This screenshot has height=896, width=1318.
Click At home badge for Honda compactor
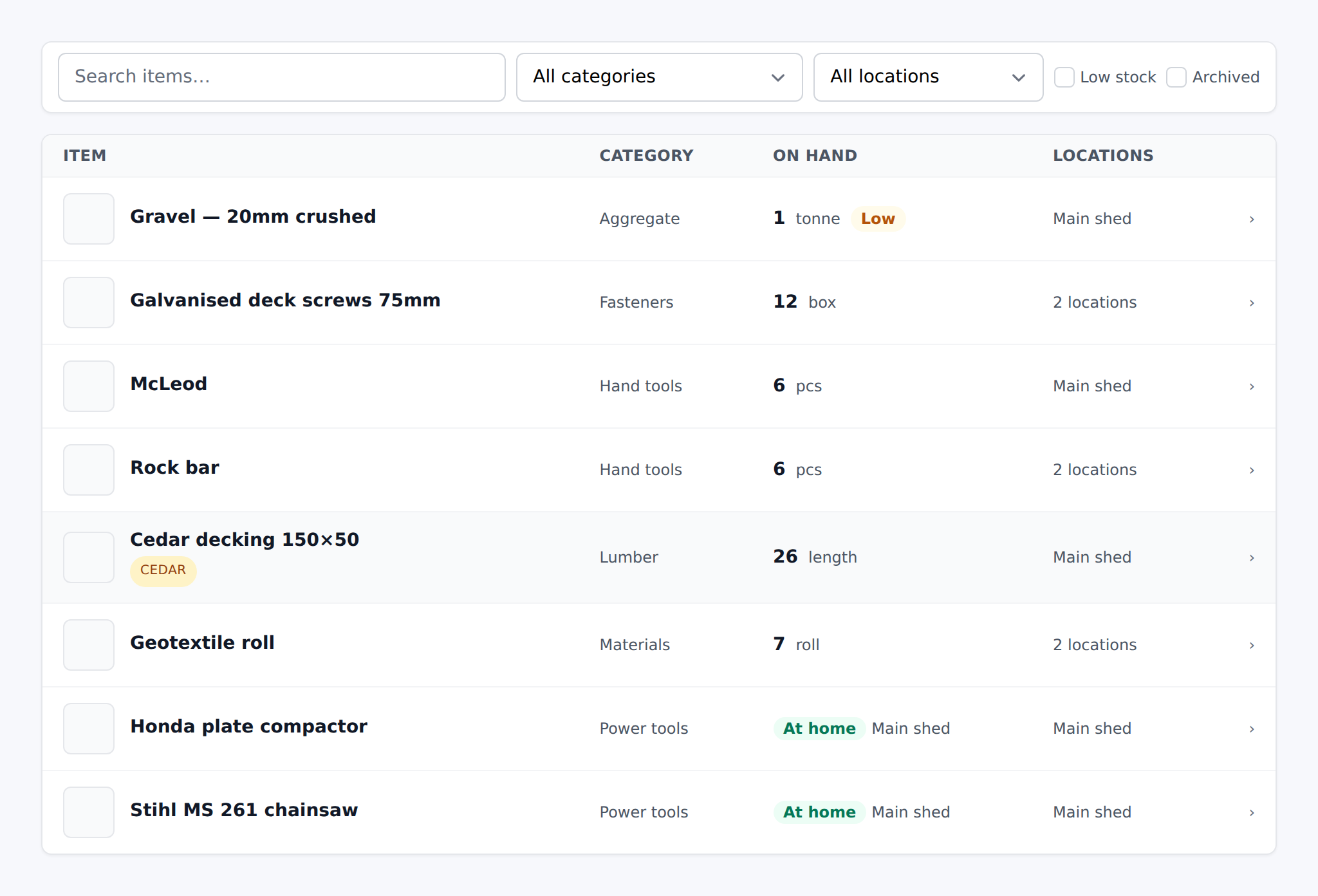point(819,729)
